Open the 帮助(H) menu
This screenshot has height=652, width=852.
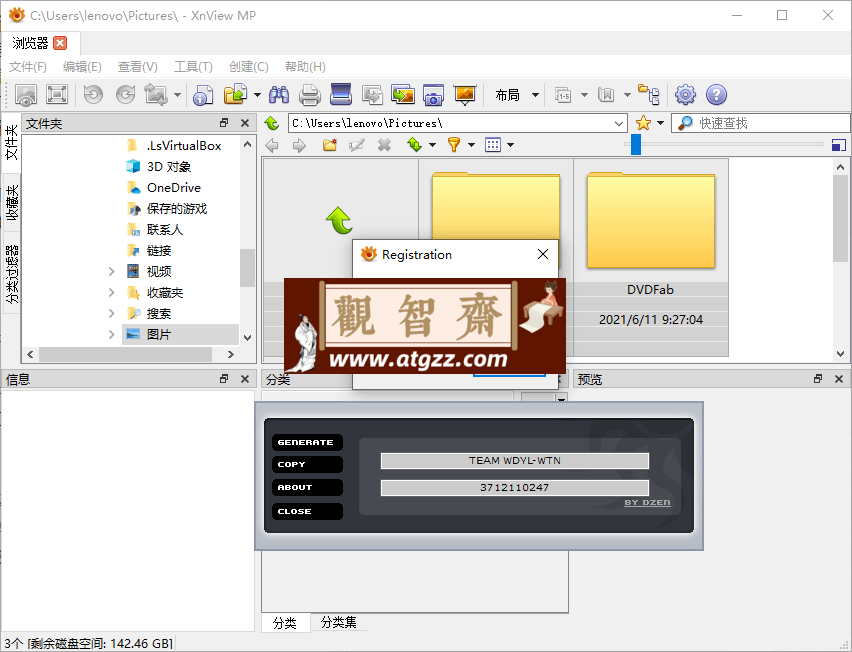305,67
